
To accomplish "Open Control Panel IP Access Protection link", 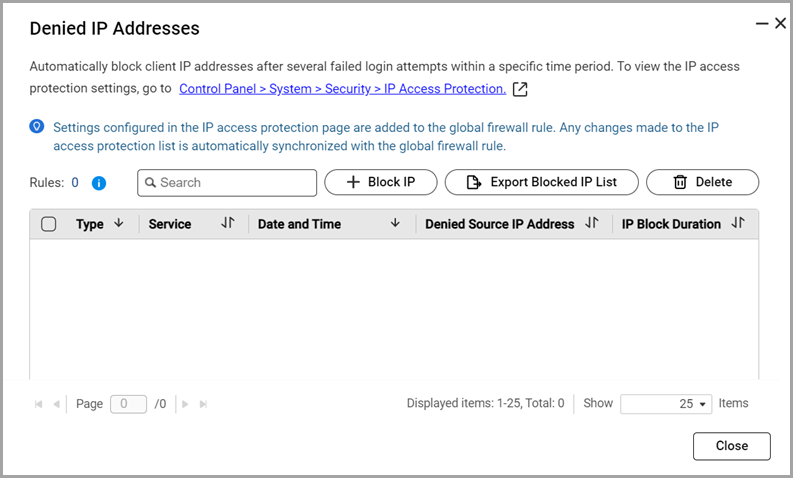I will (342, 89).
